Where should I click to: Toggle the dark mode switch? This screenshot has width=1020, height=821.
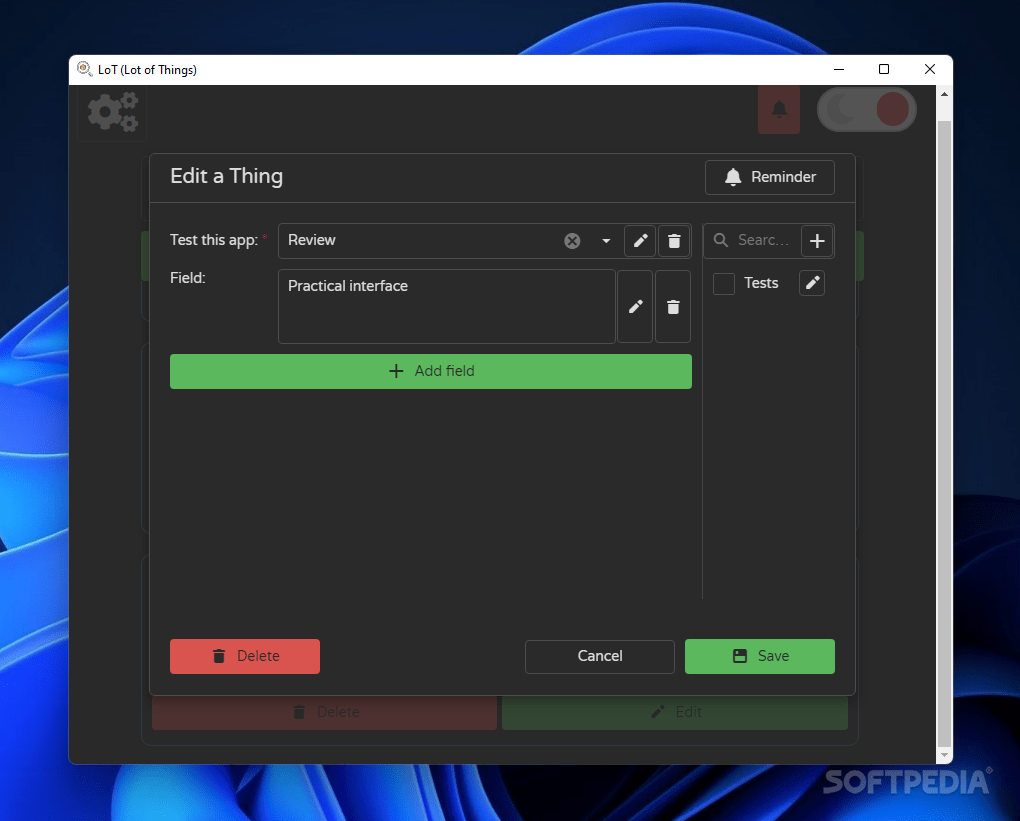[x=866, y=109]
